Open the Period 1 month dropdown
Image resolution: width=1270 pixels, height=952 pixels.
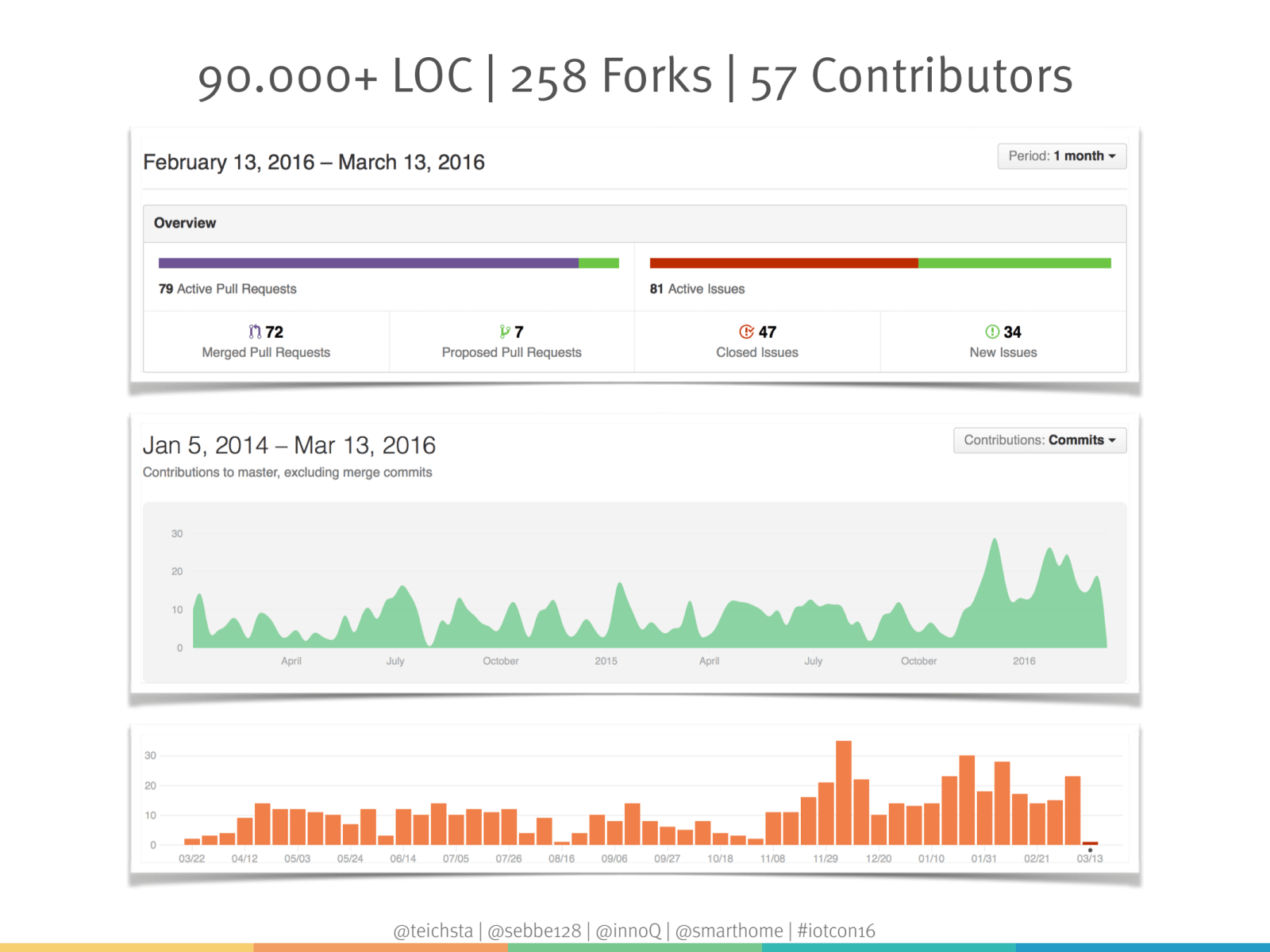[x=1061, y=156]
